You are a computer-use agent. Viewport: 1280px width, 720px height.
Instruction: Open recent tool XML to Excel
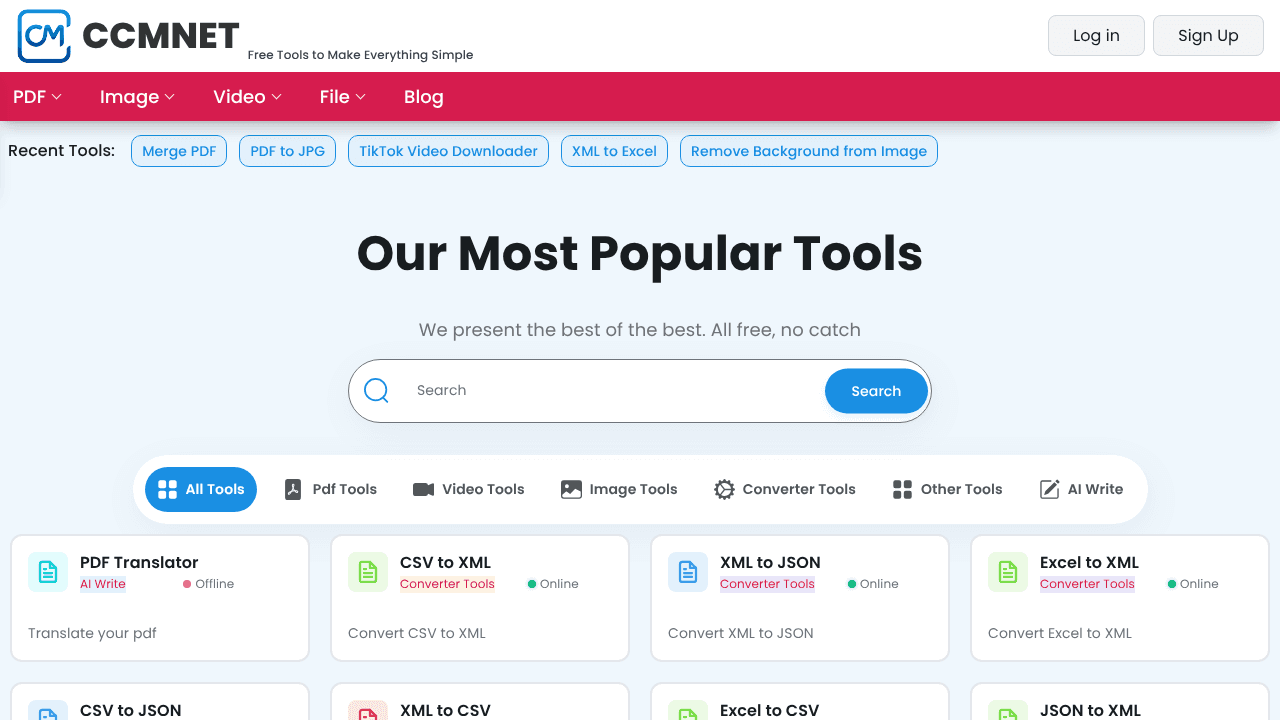(x=614, y=151)
